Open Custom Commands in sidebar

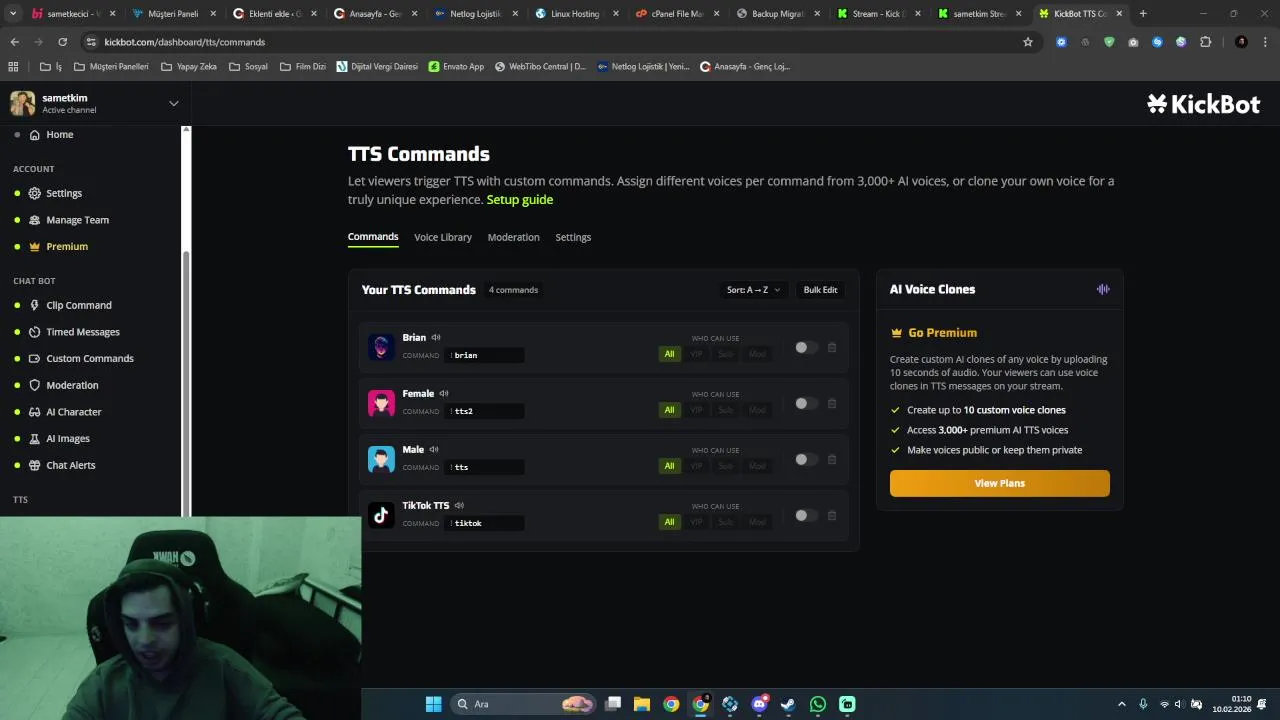(x=90, y=358)
